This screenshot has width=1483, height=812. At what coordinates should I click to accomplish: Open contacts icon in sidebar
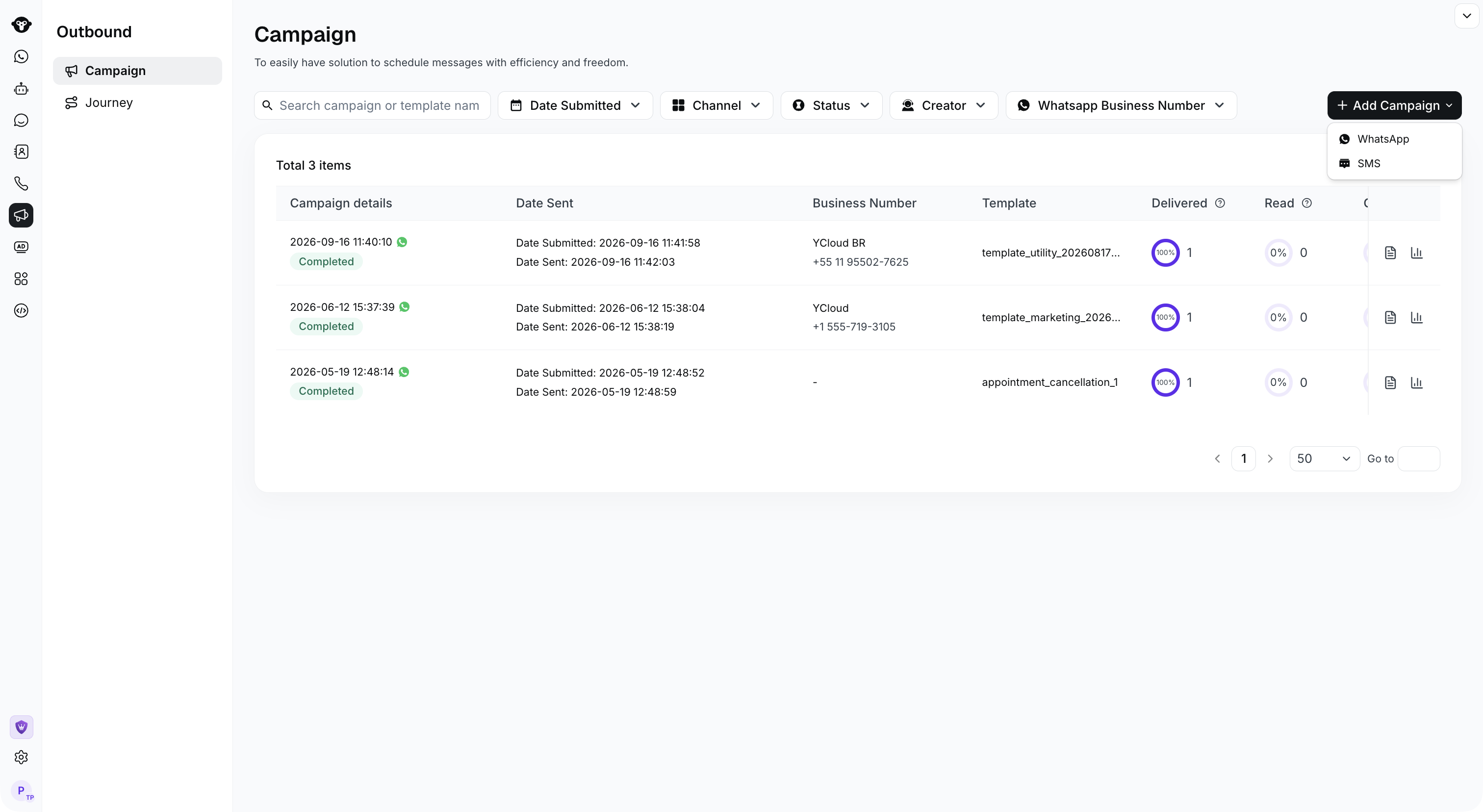(x=21, y=152)
